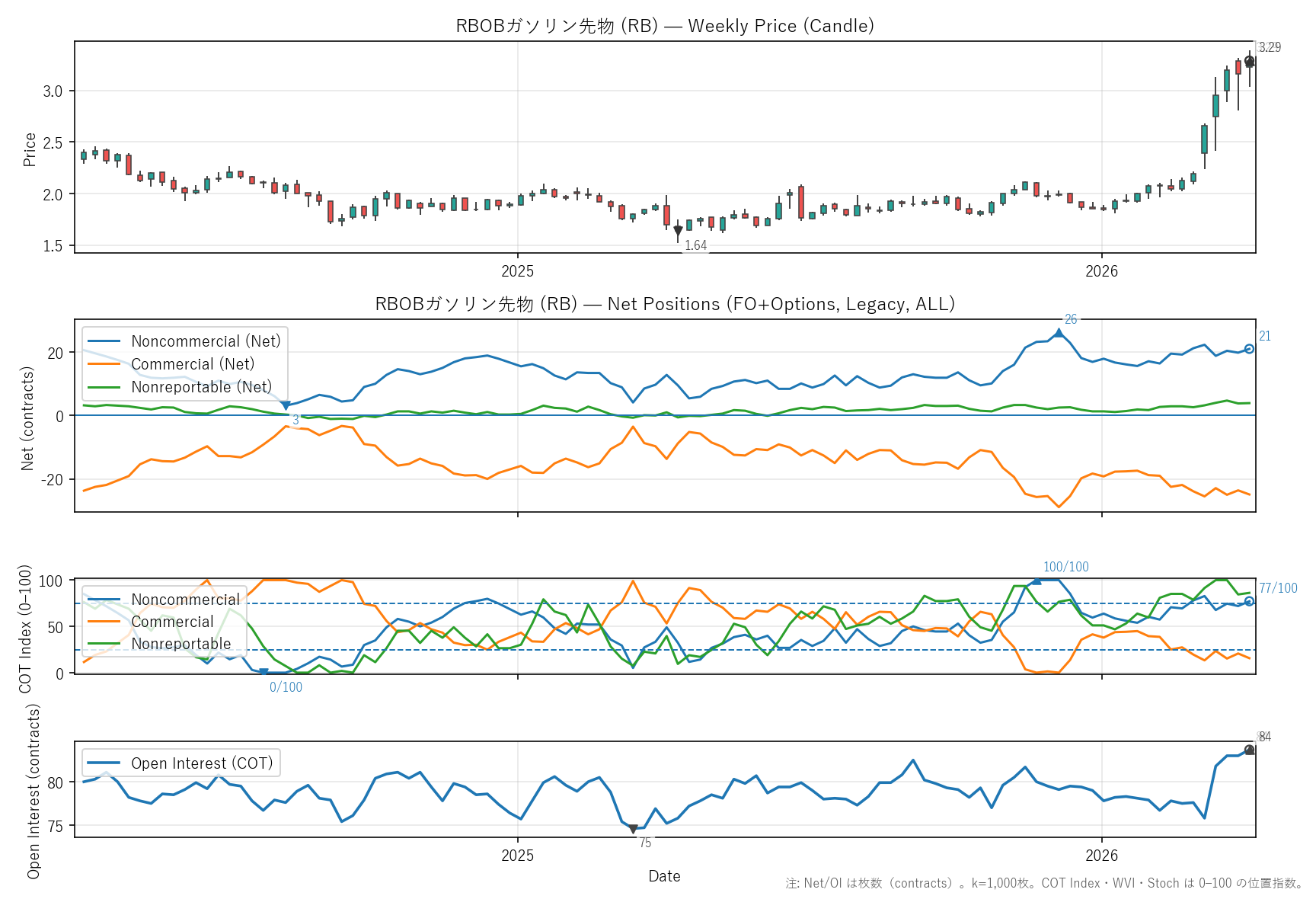
Task: Click the COT Index 100/100 peak marker
Action: coord(1037,581)
